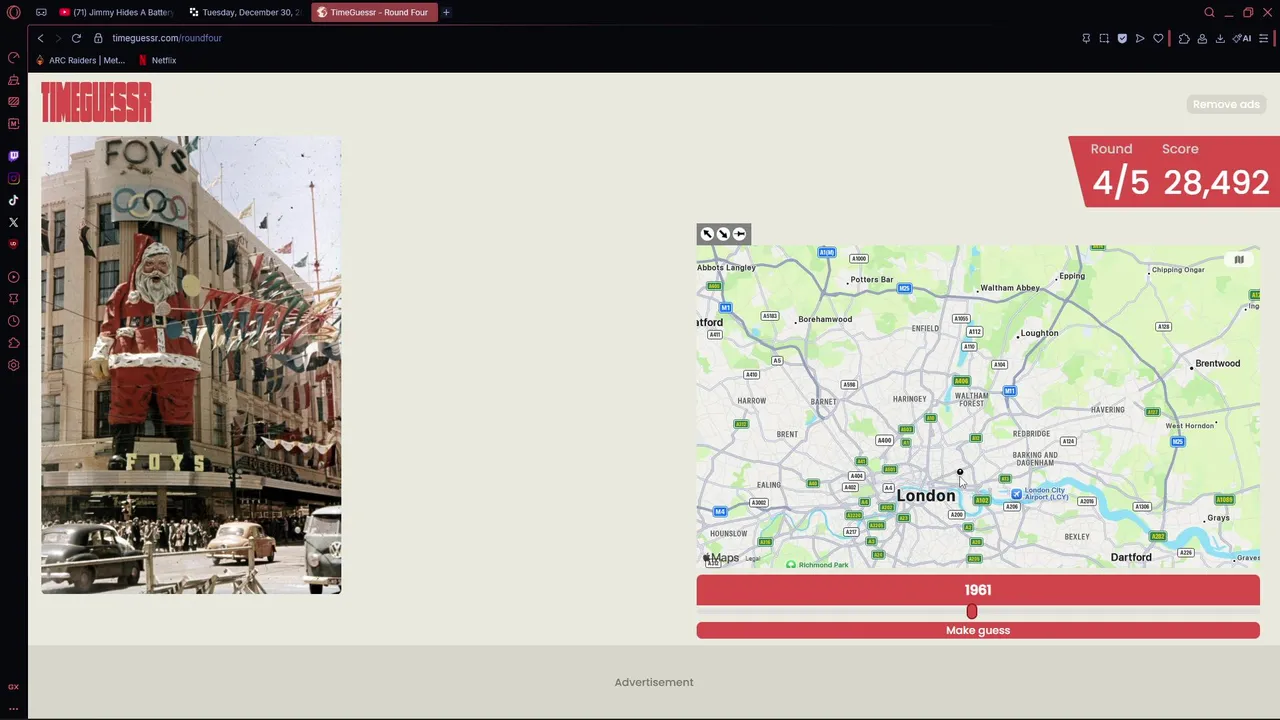Click Richmond Park label on map
Viewport: 1280px width, 720px height.
[823, 565]
